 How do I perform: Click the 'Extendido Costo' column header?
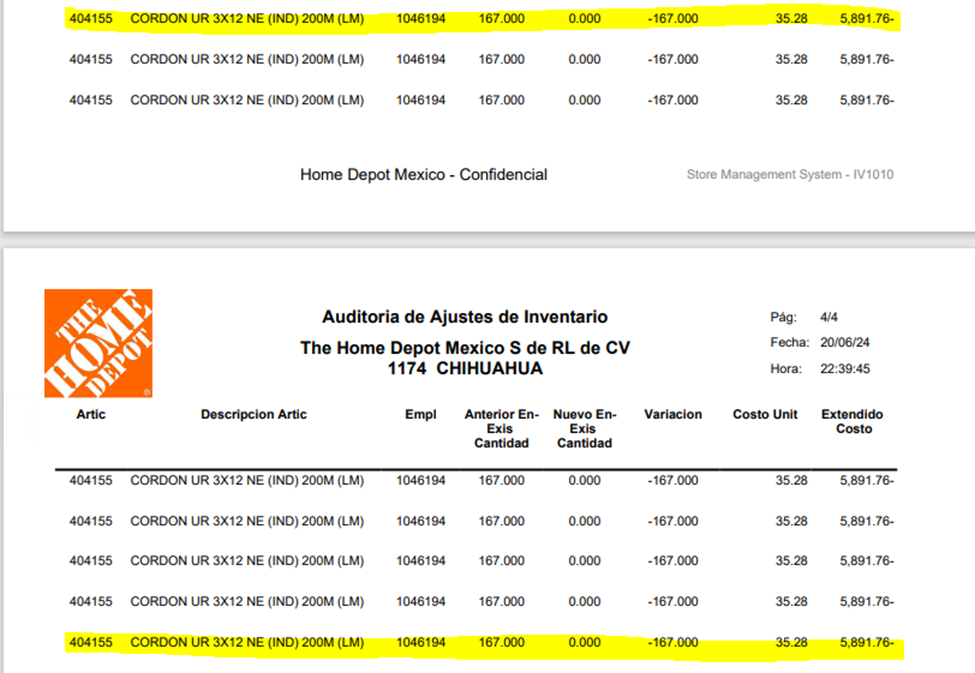coord(853,422)
